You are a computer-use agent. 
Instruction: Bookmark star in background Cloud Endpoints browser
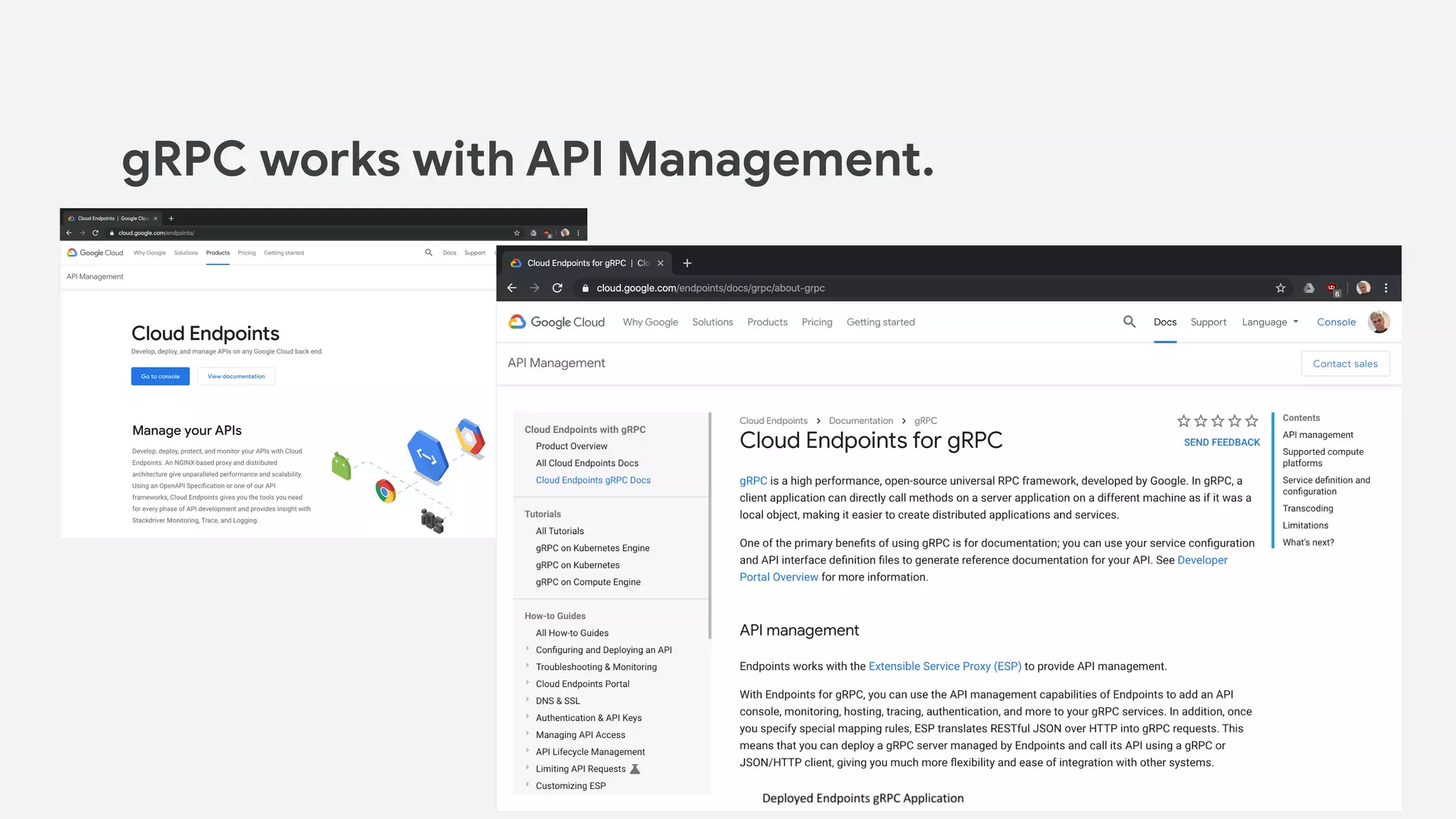click(x=517, y=232)
